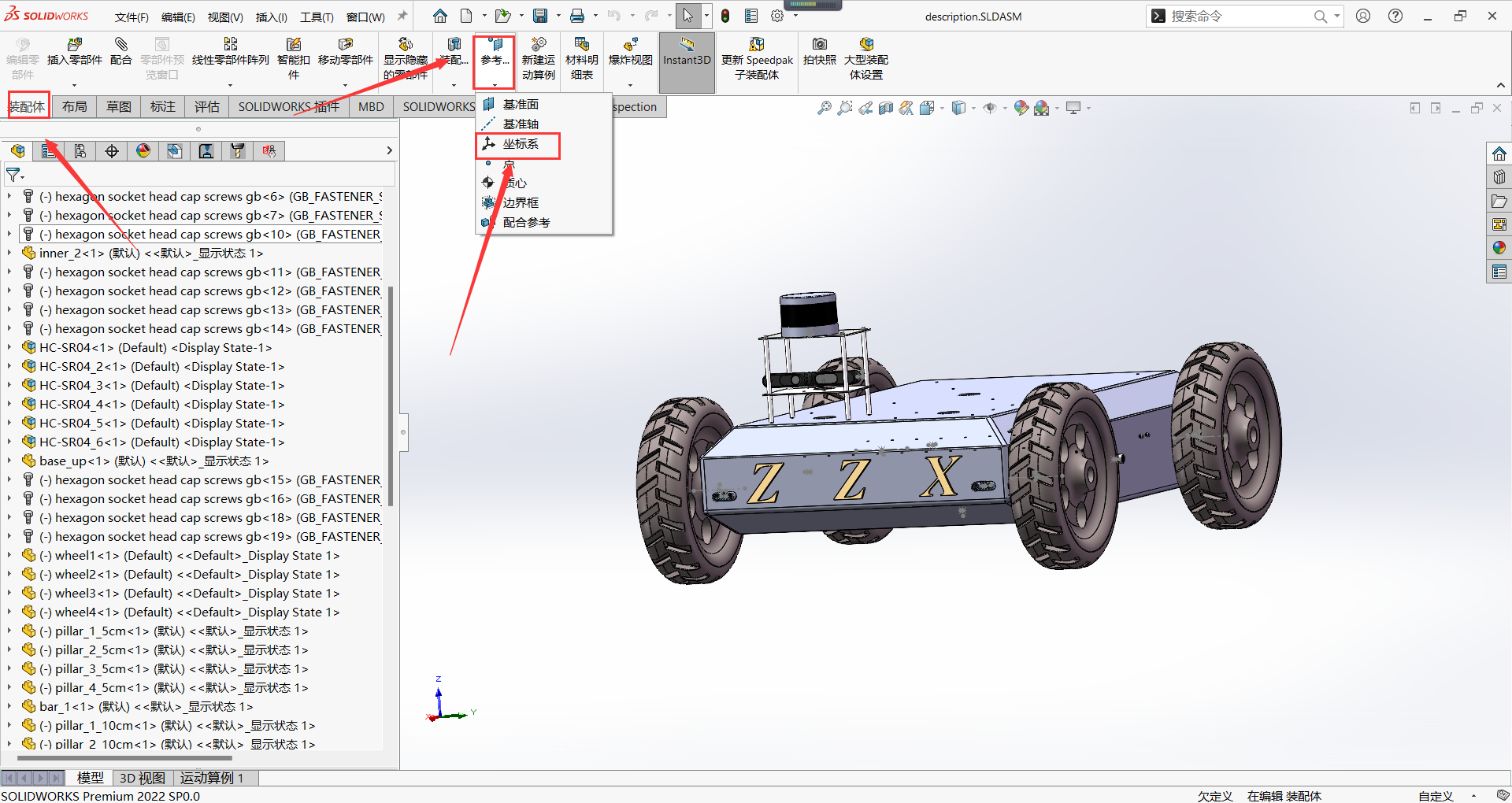Switch to the DisplayManager panel icon
The width and height of the screenshot is (1512, 803).
[x=143, y=150]
